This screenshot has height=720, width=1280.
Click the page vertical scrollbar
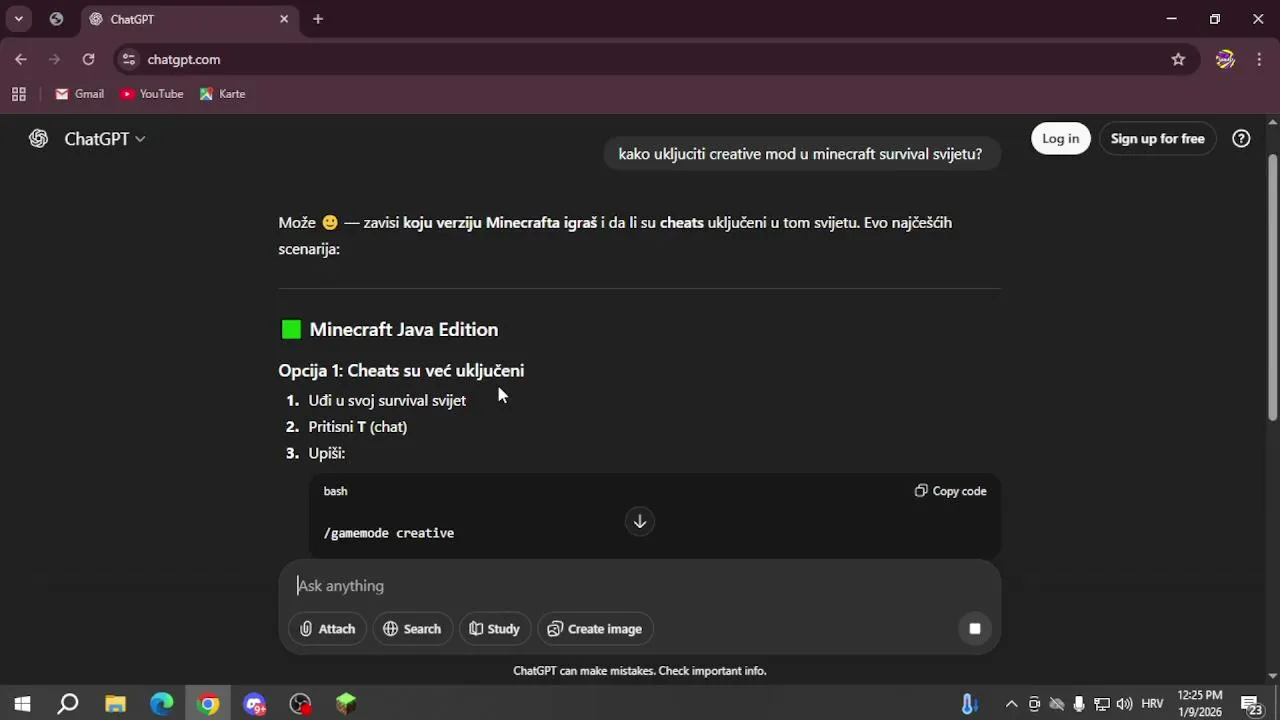1272,287
